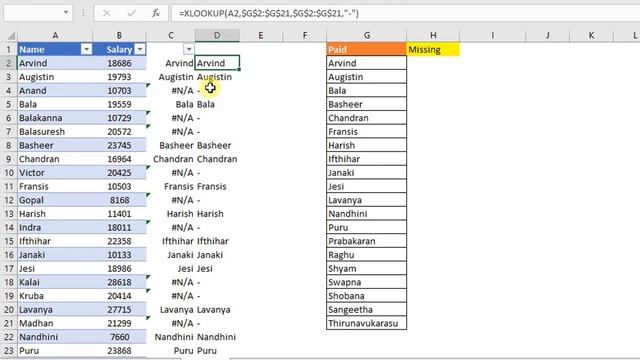Click cell D2 showing Arvind
Viewport: 640px width, 360px height.
click(217, 63)
